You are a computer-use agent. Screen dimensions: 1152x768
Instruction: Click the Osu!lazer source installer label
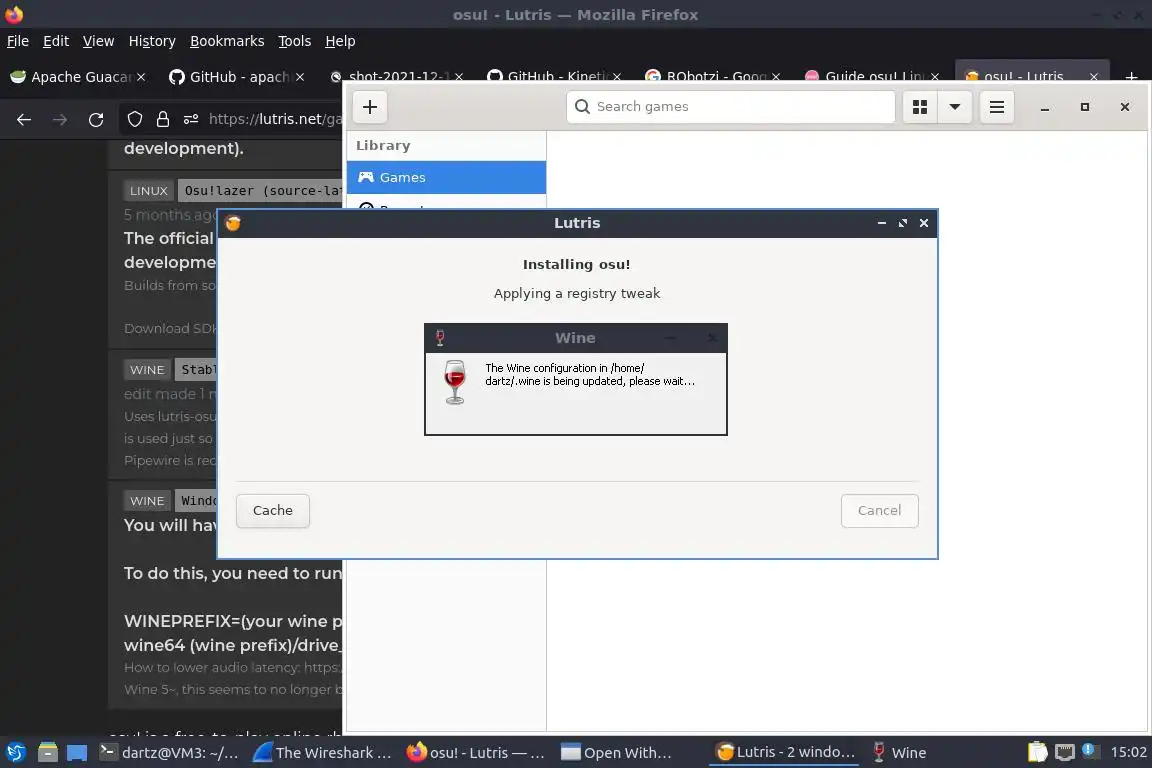click(x=261, y=191)
